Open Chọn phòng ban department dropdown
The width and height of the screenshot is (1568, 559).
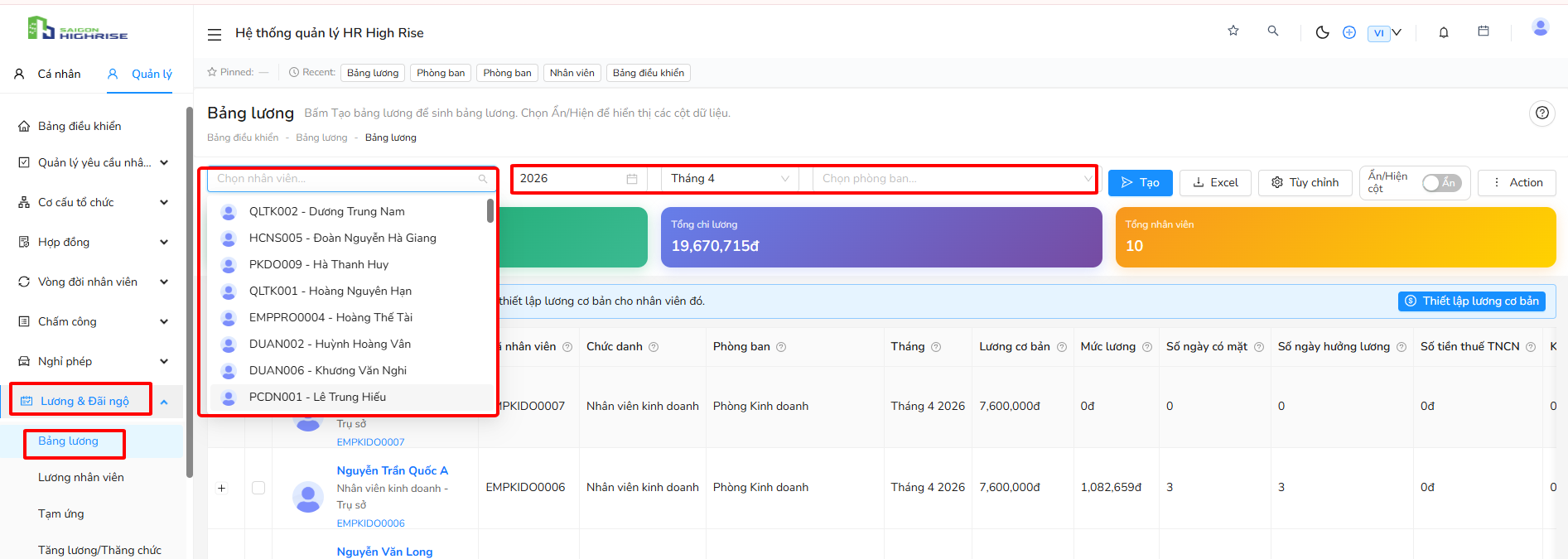pyautogui.click(x=955, y=179)
